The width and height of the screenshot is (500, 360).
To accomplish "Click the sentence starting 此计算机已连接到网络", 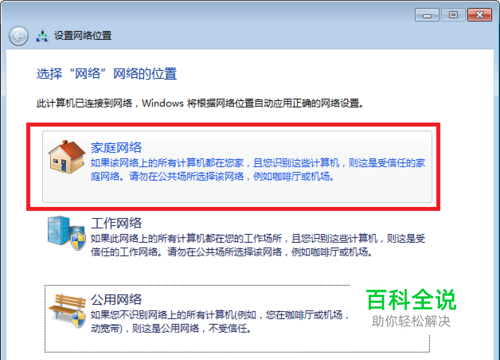I will pyautogui.click(x=200, y=103).
